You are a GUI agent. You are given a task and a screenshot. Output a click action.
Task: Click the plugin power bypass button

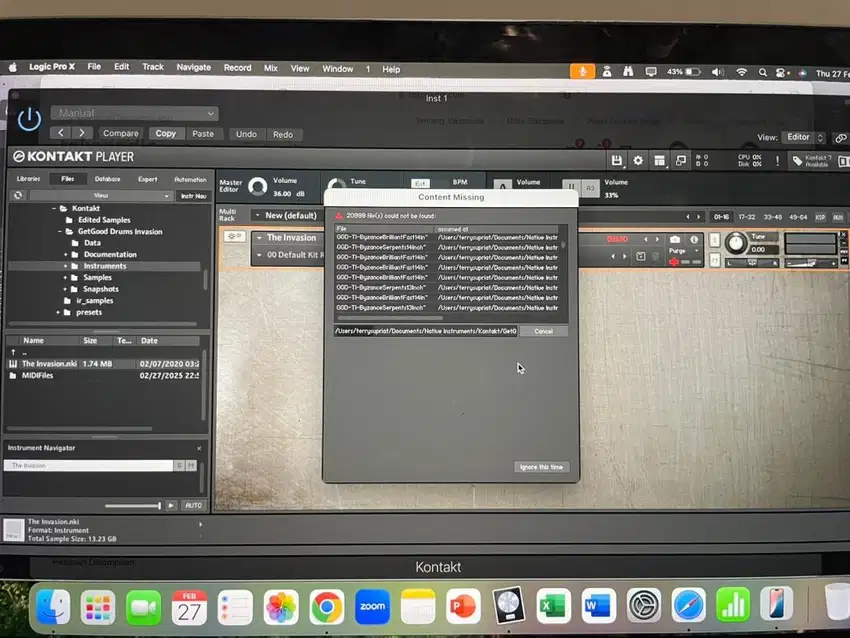(29, 119)
